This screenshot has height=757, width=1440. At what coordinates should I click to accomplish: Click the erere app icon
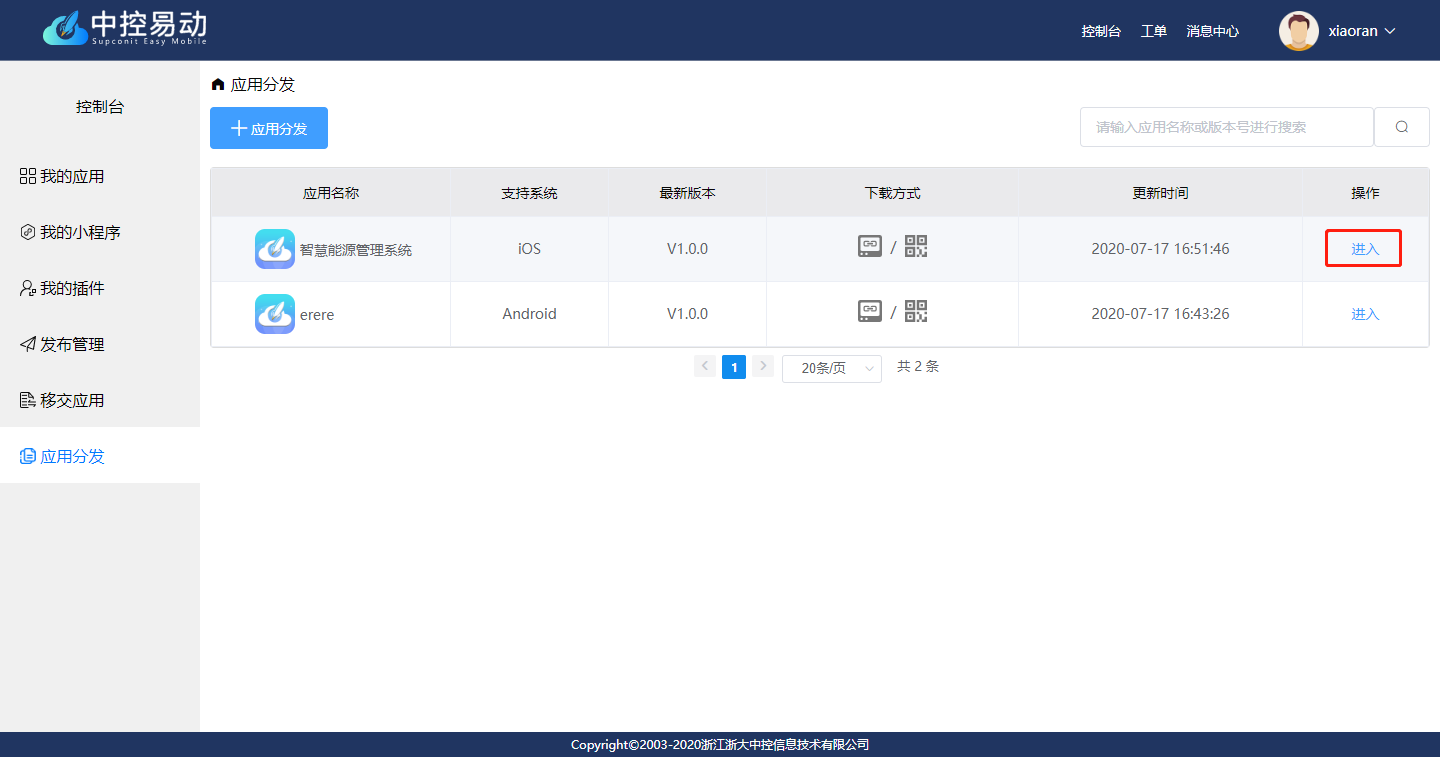275,314
